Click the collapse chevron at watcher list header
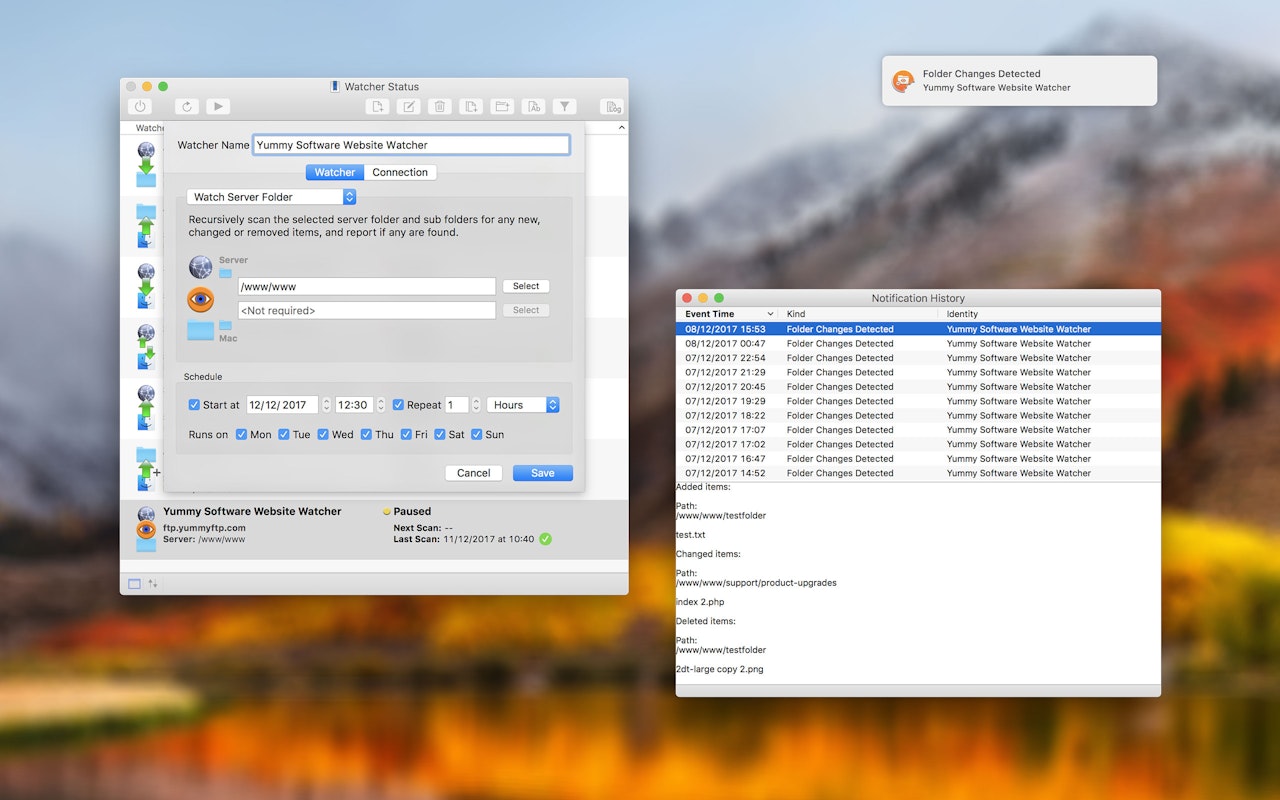 point(621,128)
